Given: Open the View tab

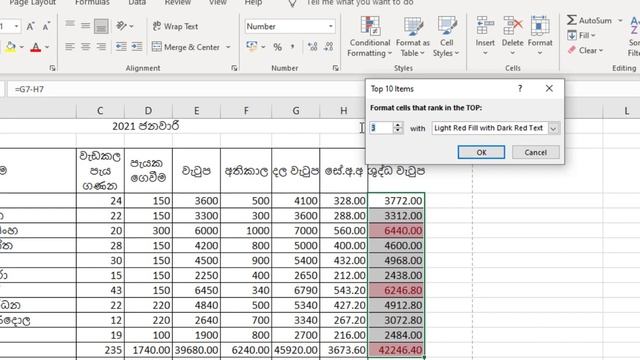Looking at the screenshot, I should coord(218,3).
